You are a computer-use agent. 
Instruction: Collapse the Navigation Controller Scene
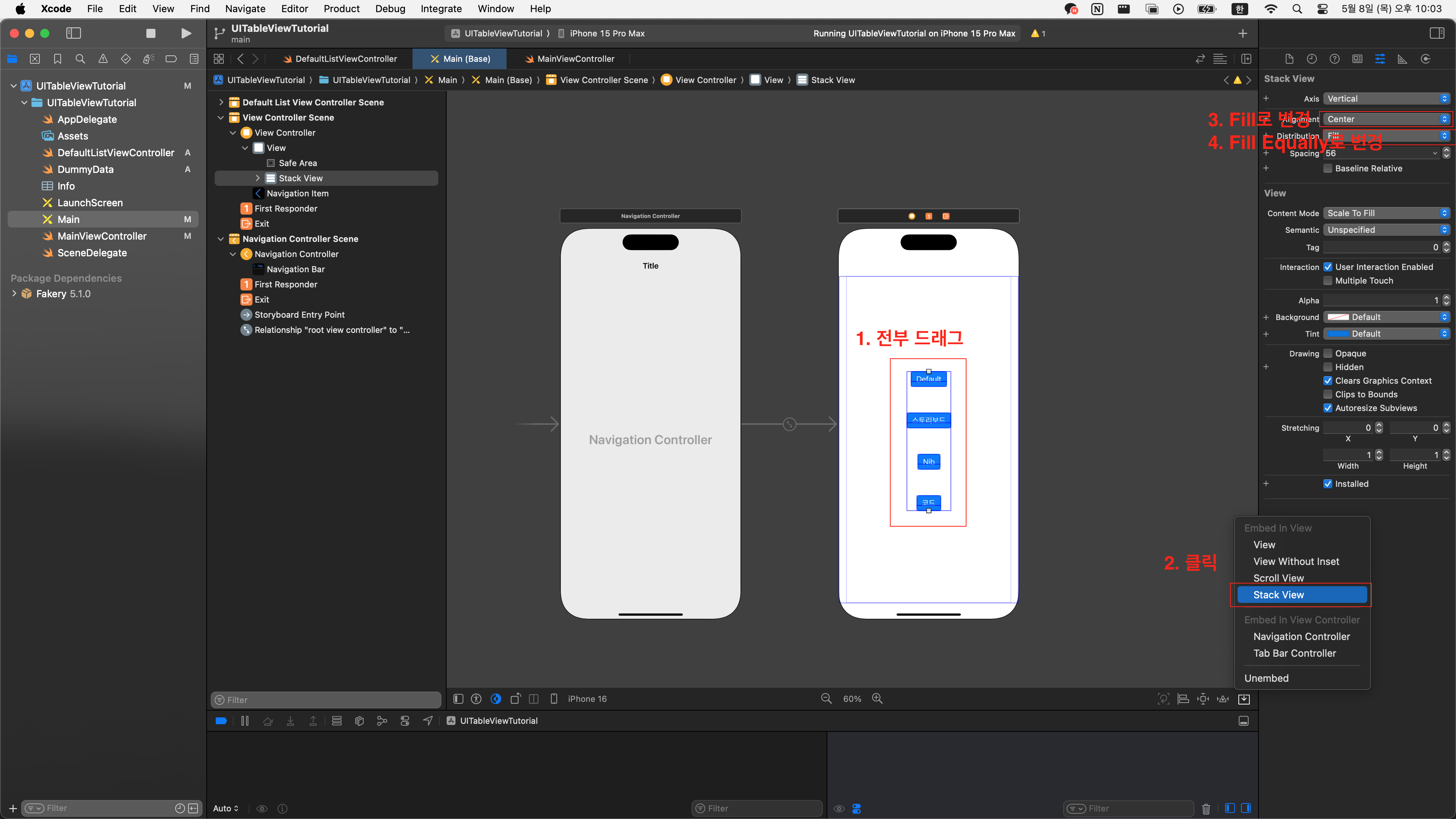(x=221, y=239)
